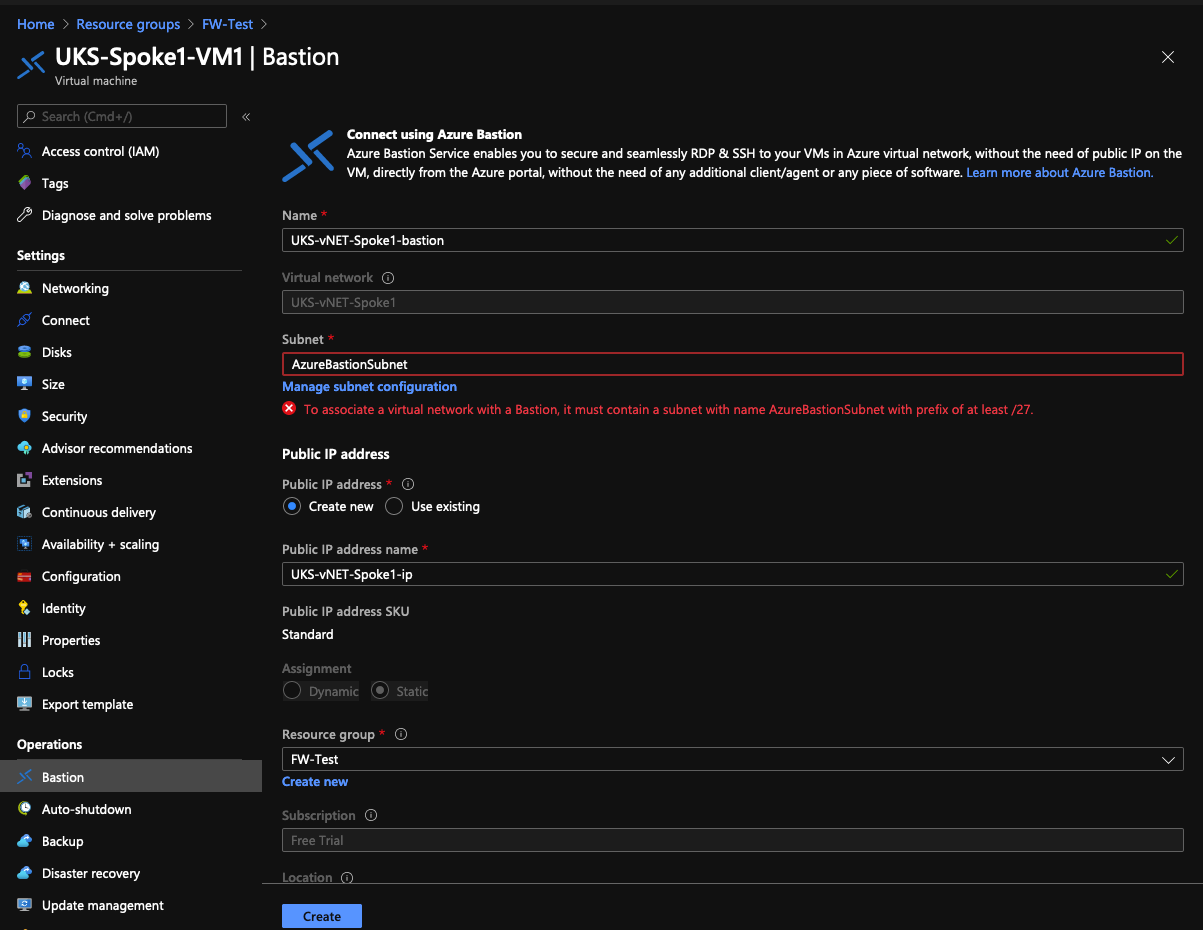Open Disaster recovery in the sidebar

91,873
